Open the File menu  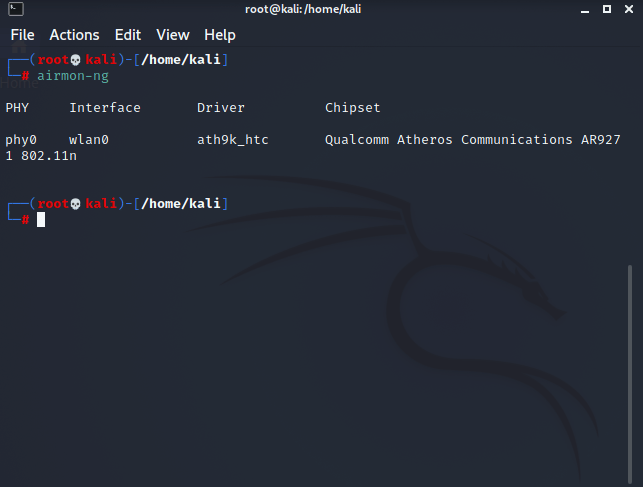point(22,35)
